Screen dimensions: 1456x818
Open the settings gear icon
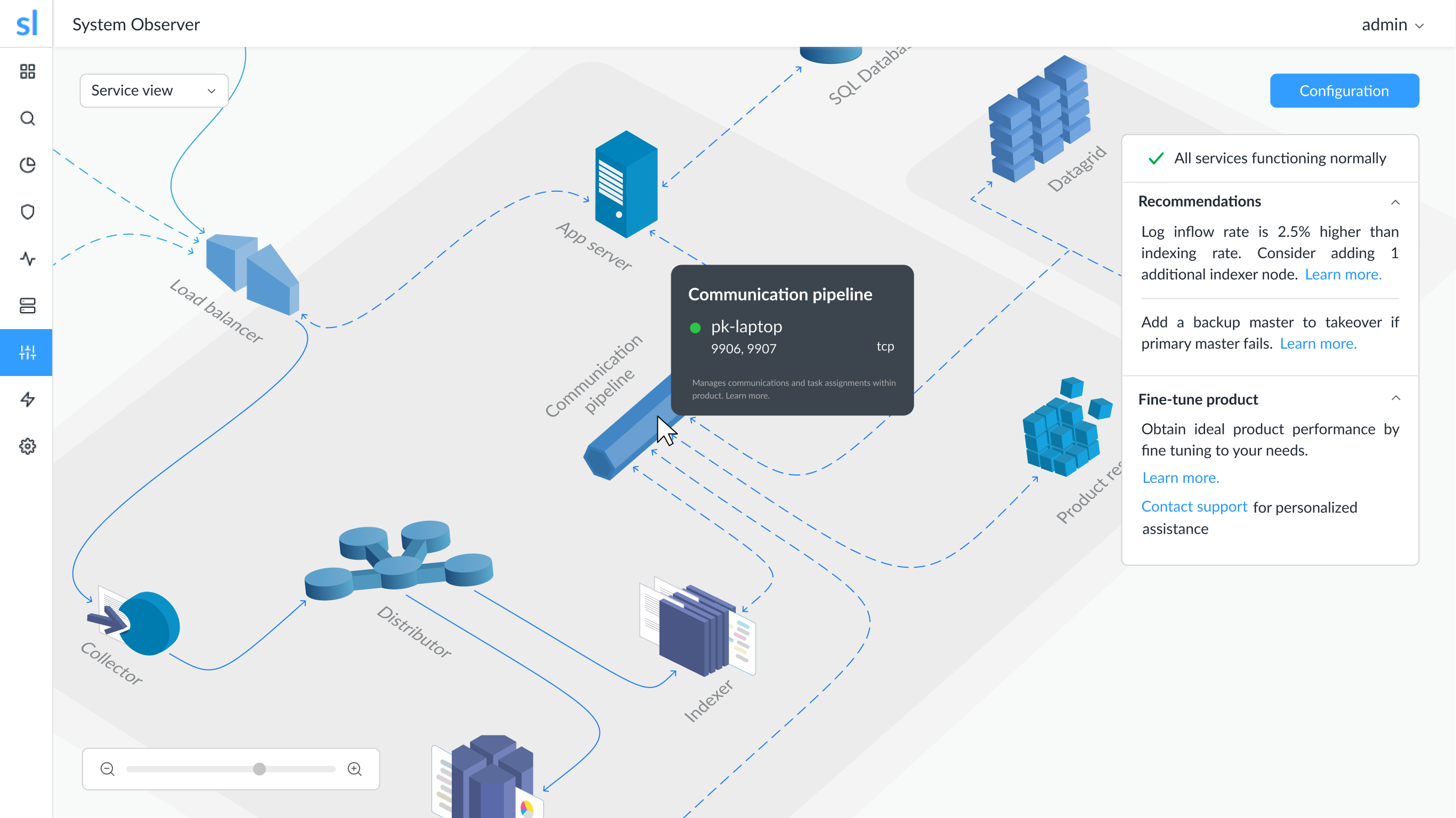point(27,446)
